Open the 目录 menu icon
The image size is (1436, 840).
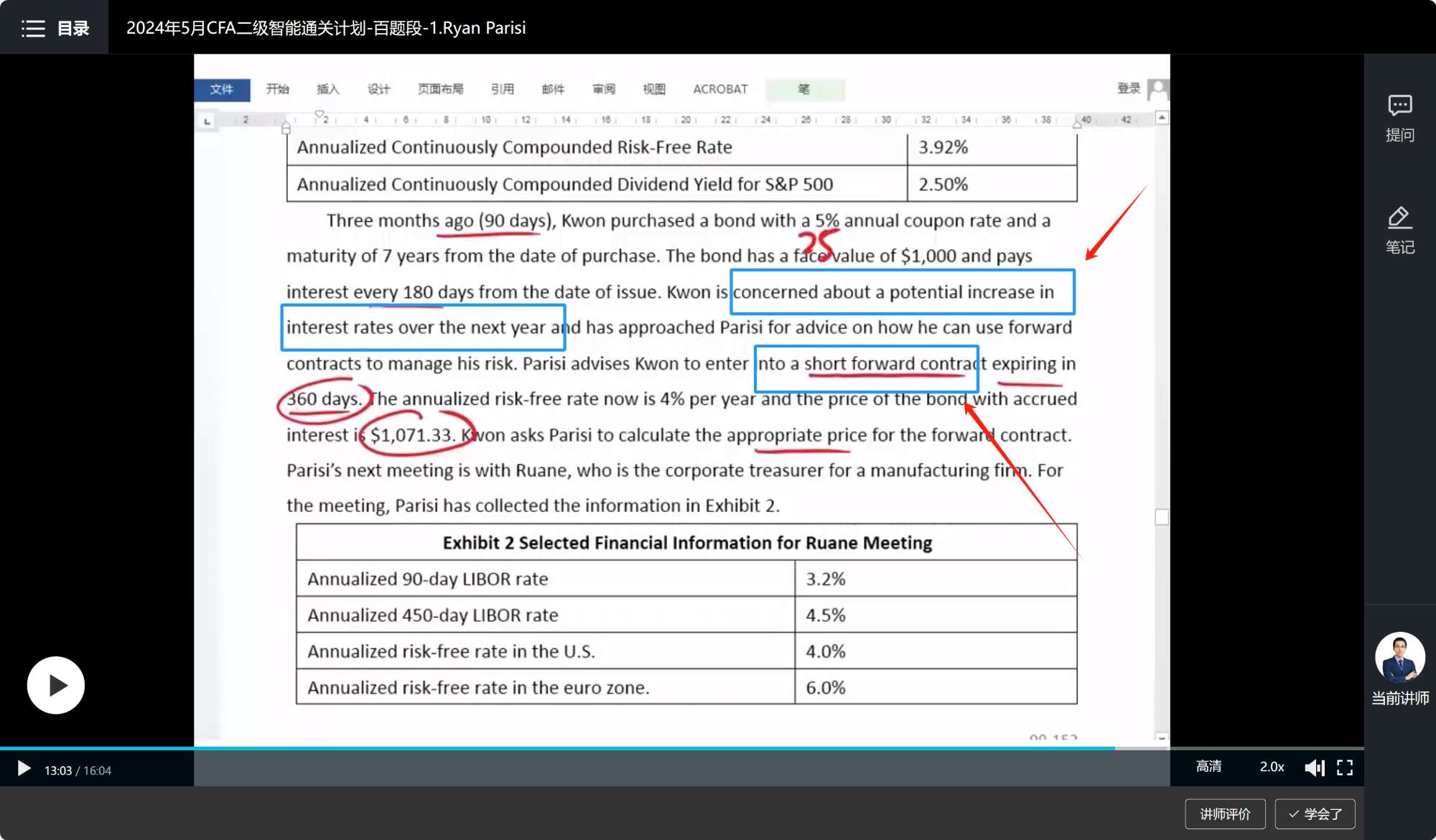click(33, 28)
